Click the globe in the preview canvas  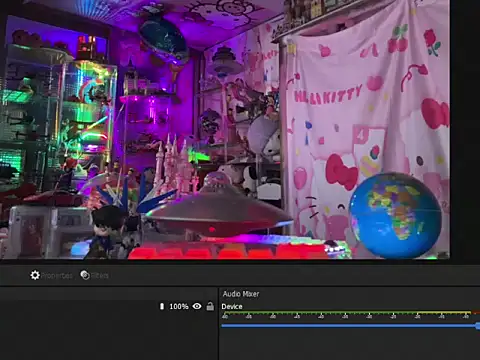395,216
